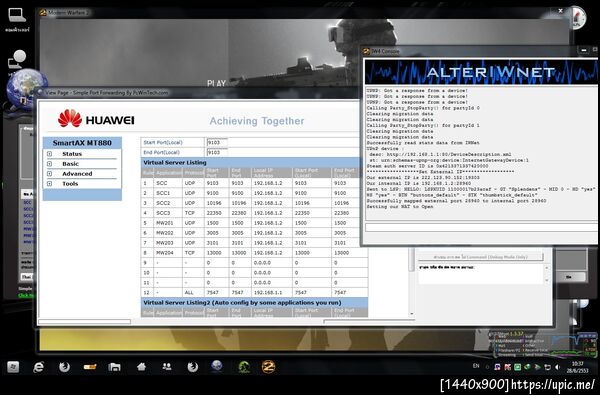Screen dimensions: 600x395
Task: Focus the IW4 Console command input box
Action: click(481, 228)
